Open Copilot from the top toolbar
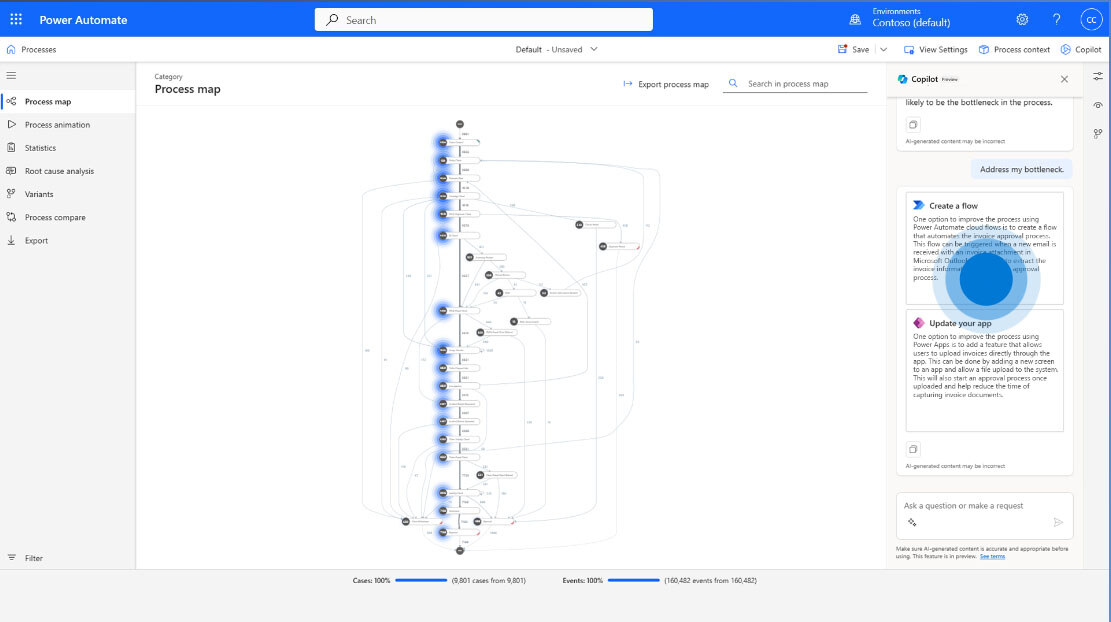The height and width of the screenshot is (622, 1111). pyautogui.click(x=1080, y=48)
